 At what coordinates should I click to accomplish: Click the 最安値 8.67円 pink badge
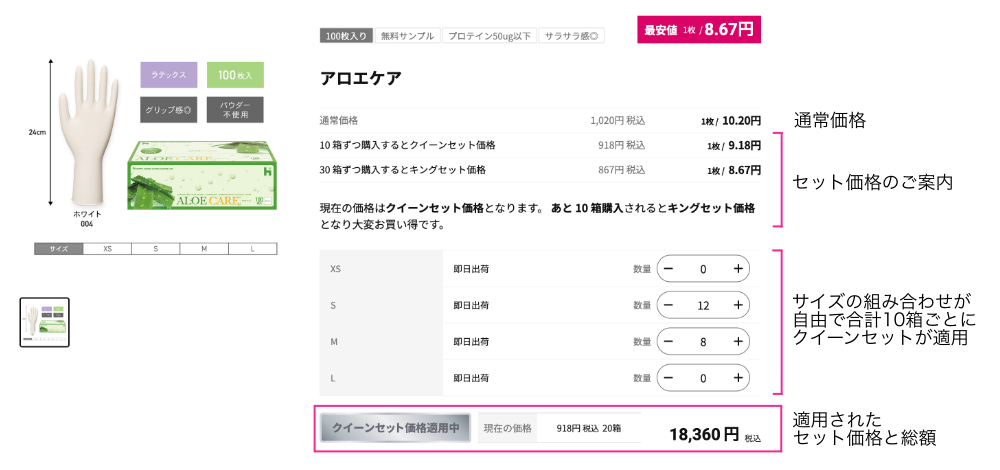(x=699, y=29)
